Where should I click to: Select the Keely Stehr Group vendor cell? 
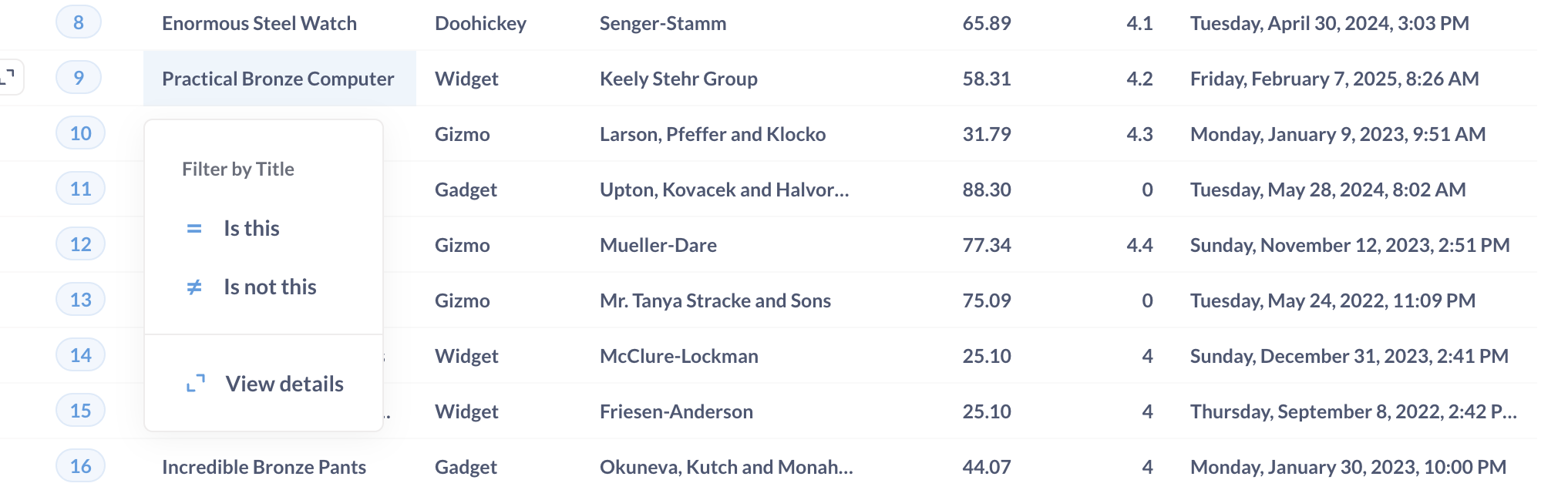click(x=678, y=79)
